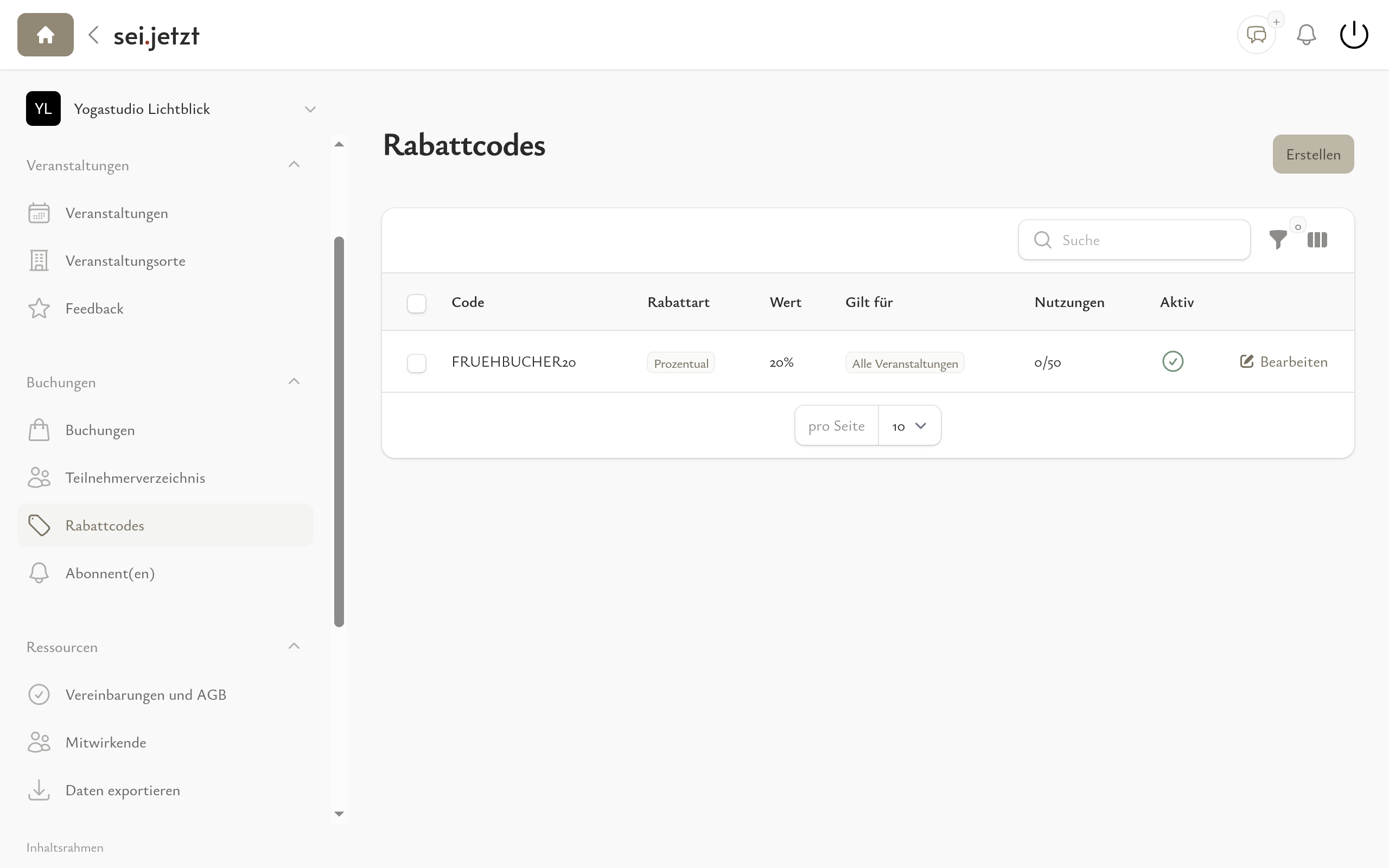Click the Aktiv checkmark for FRUEHBUCHER20
1389x868 pixels.
(x=1173, y=362)
